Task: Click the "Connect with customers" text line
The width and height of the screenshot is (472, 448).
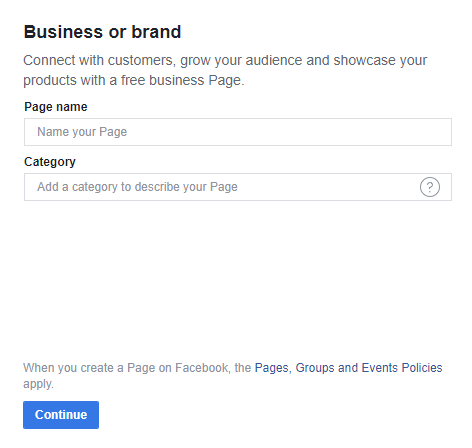Action: 225,61
